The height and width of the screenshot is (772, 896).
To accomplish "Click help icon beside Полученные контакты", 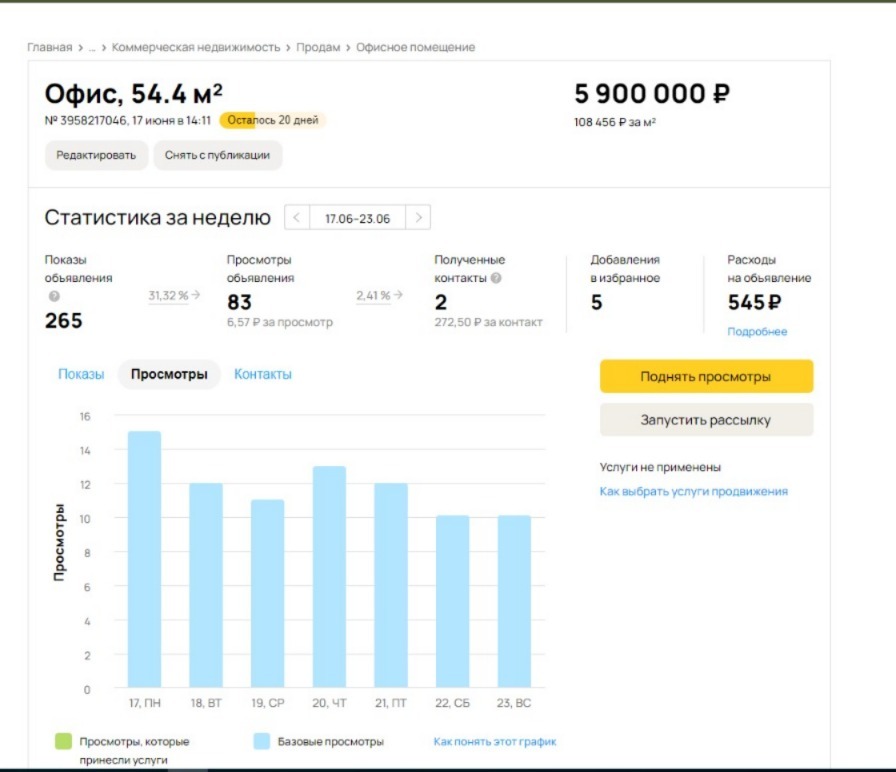I will pos(496,278).
